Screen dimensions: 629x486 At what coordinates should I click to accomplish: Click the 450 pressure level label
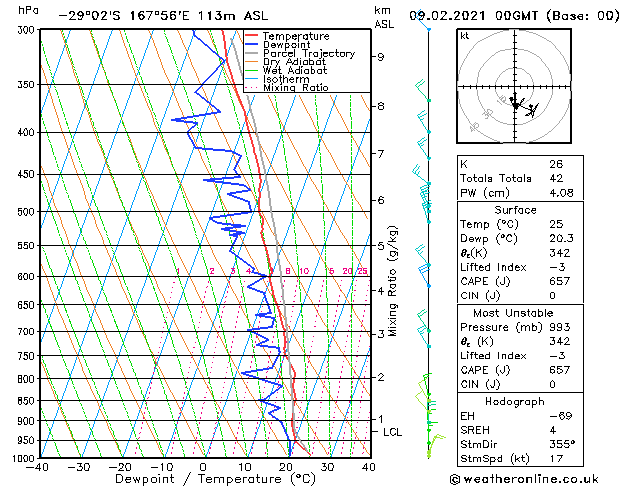pos(28,174)
